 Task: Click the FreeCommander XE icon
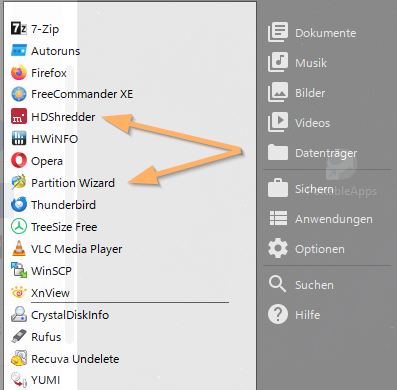[x=19, y=94]
